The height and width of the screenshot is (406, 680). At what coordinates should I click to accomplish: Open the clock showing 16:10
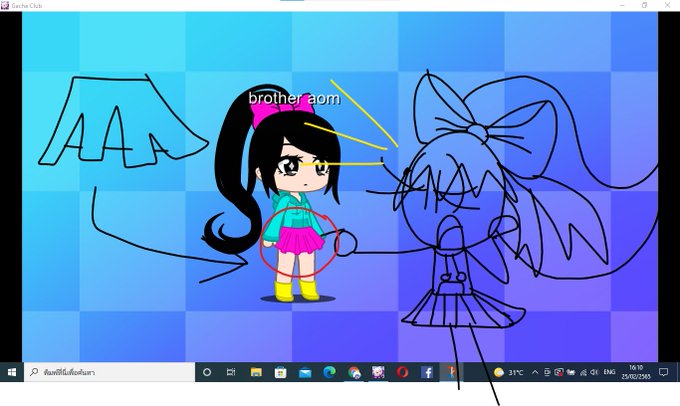(x=636, y=372)
